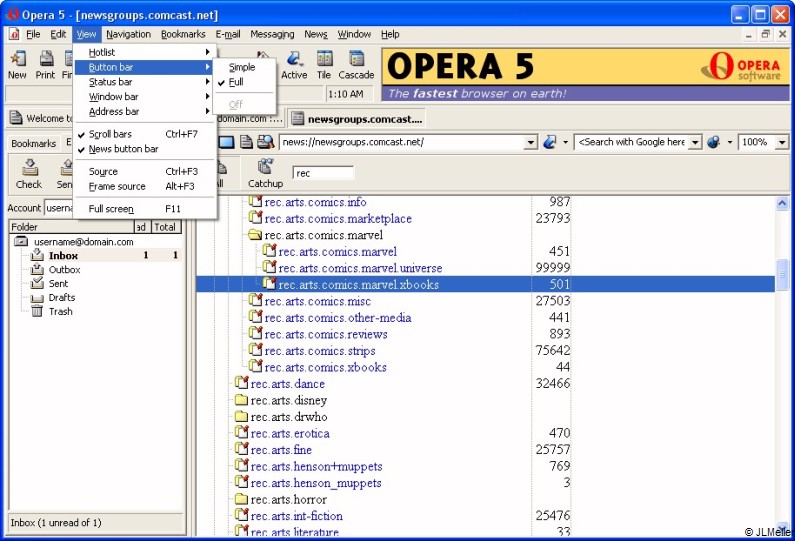This screenshot has width=795, height=541.
Task: Click subscribe icon for rec.arts.erotica
Action: 242,432
